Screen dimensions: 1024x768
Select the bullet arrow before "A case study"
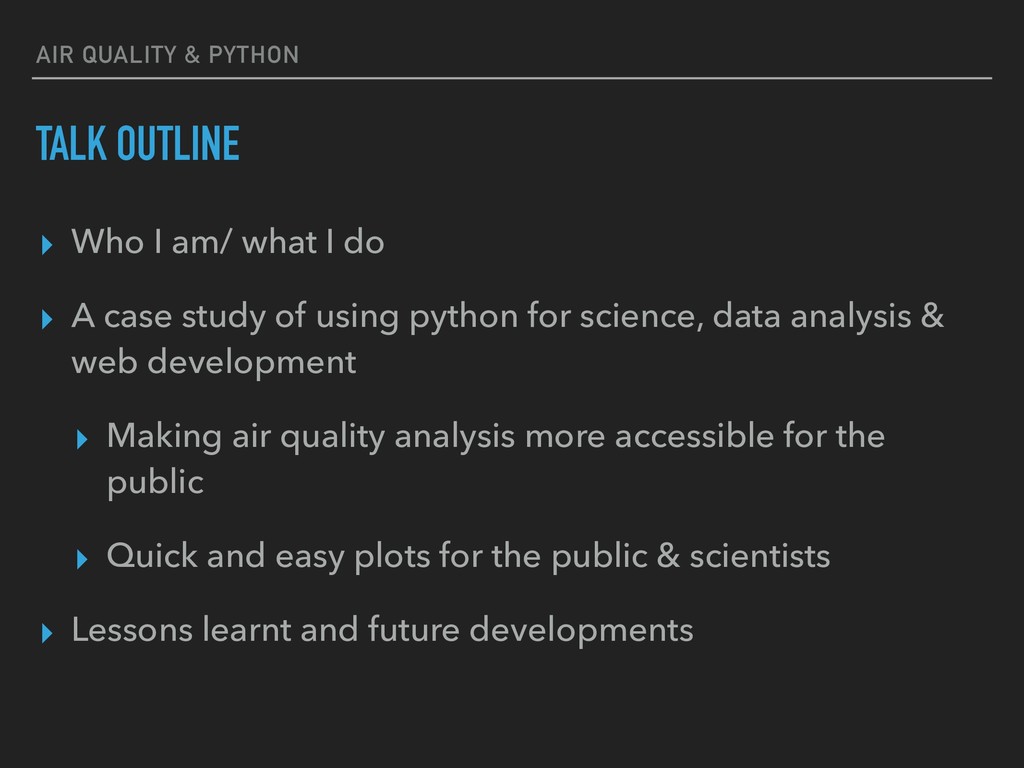(x=47, y=319)
